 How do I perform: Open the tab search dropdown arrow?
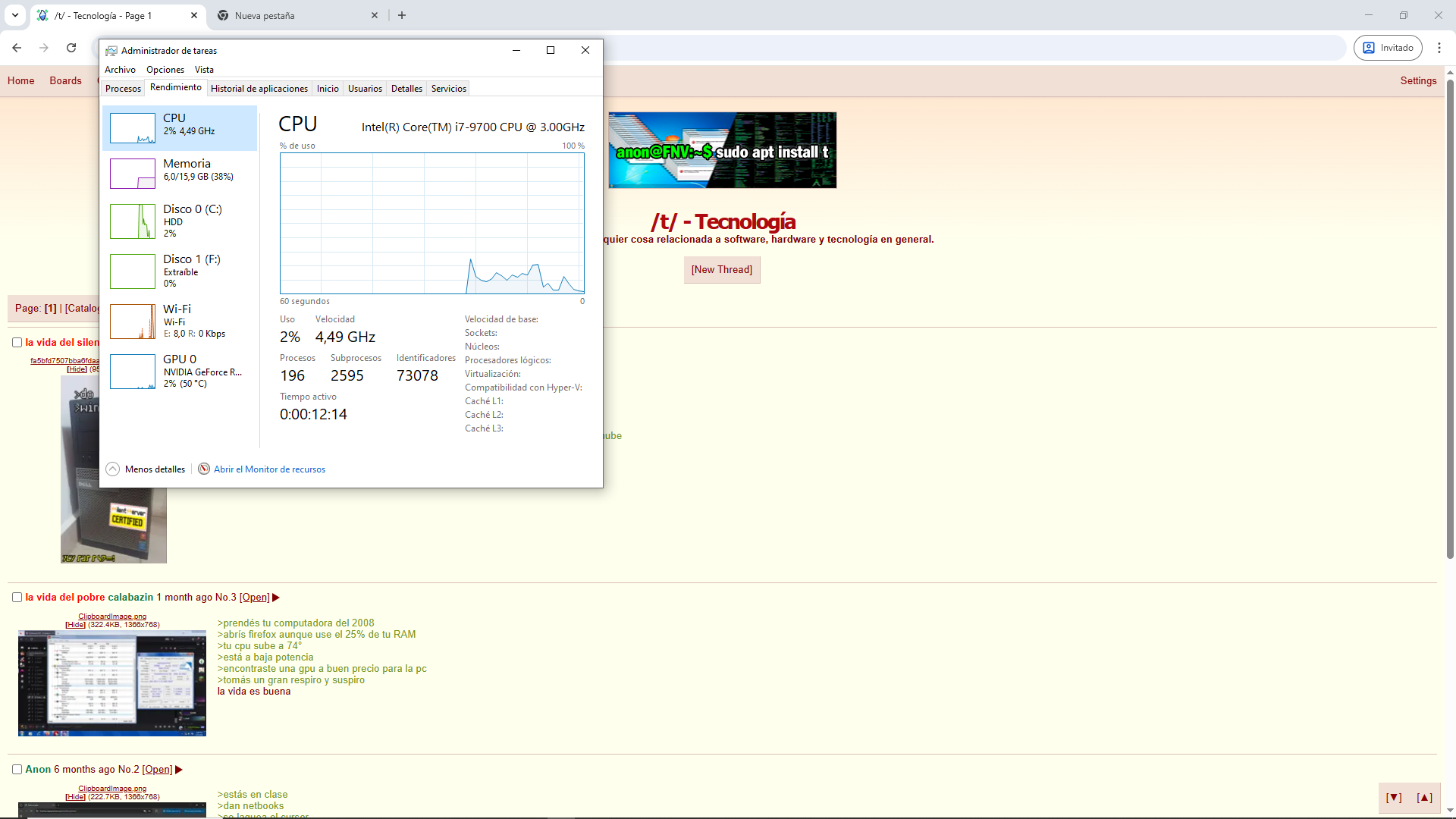(x=15, y=15)
